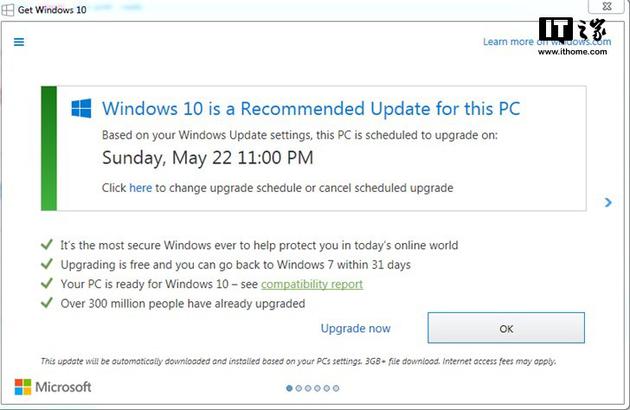This screenshot has width=630, height=410.
Task: Click the Windows logo beside the headline
Action: pos(81,108)
